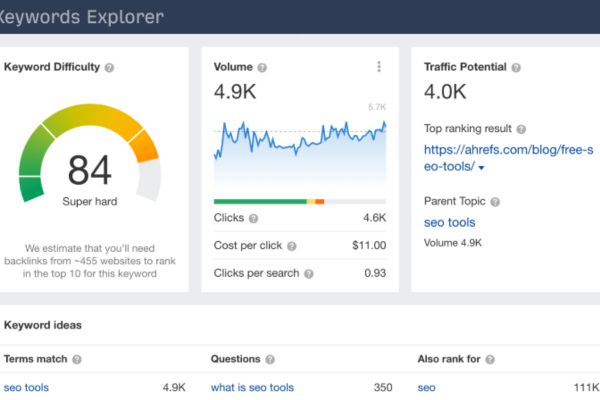
Task: Open help icon beside Volume heading
Action: [262, 68]
